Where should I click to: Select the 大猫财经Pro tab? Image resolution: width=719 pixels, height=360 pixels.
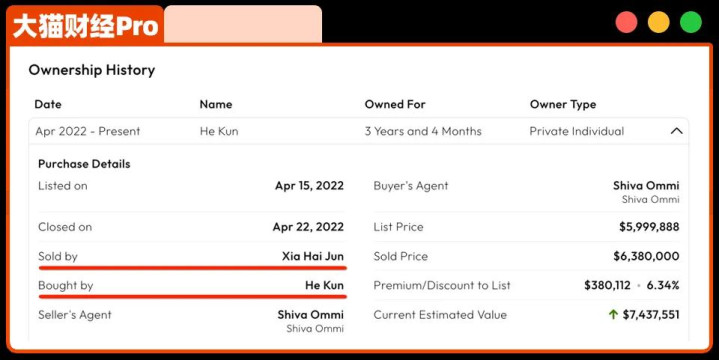pyautogui.click(x=85, y=25)
